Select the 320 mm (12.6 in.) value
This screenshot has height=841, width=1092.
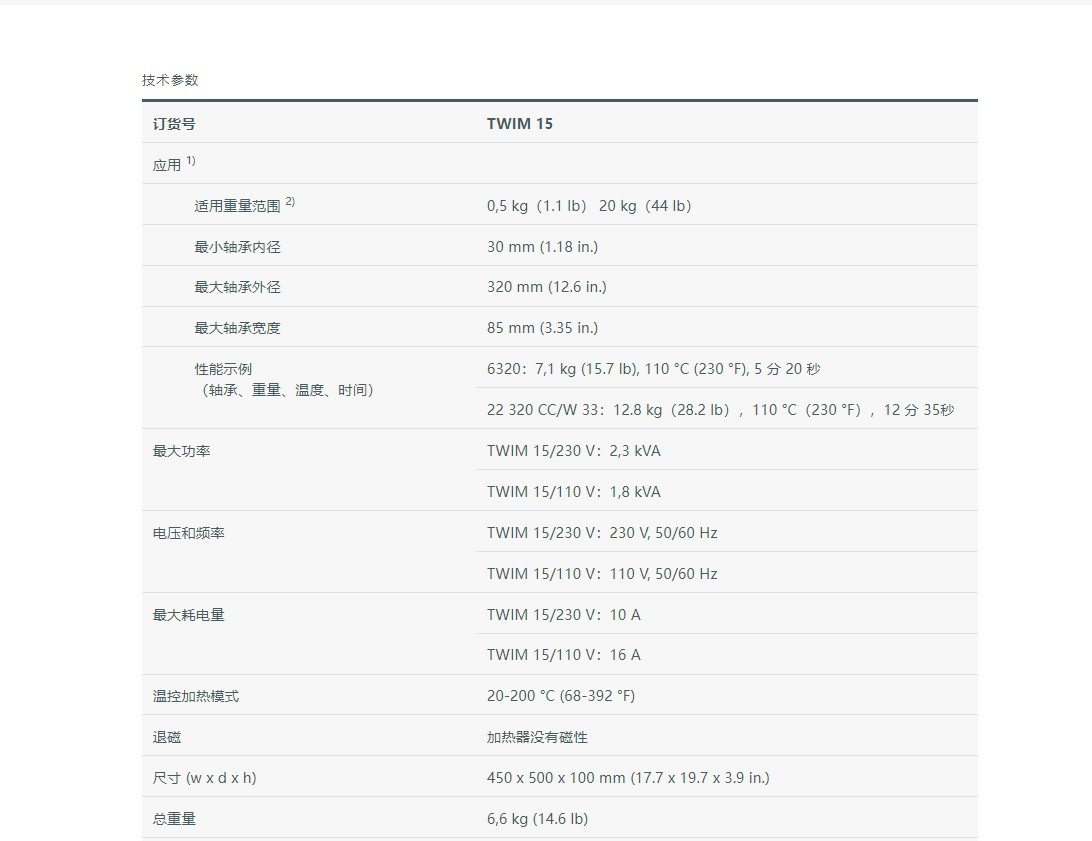[x=547, y=287]
